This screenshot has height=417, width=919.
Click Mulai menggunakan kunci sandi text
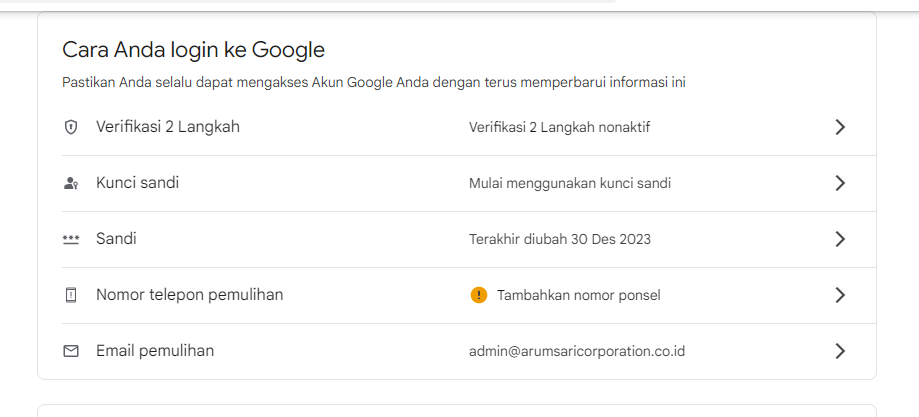point(569,183)
